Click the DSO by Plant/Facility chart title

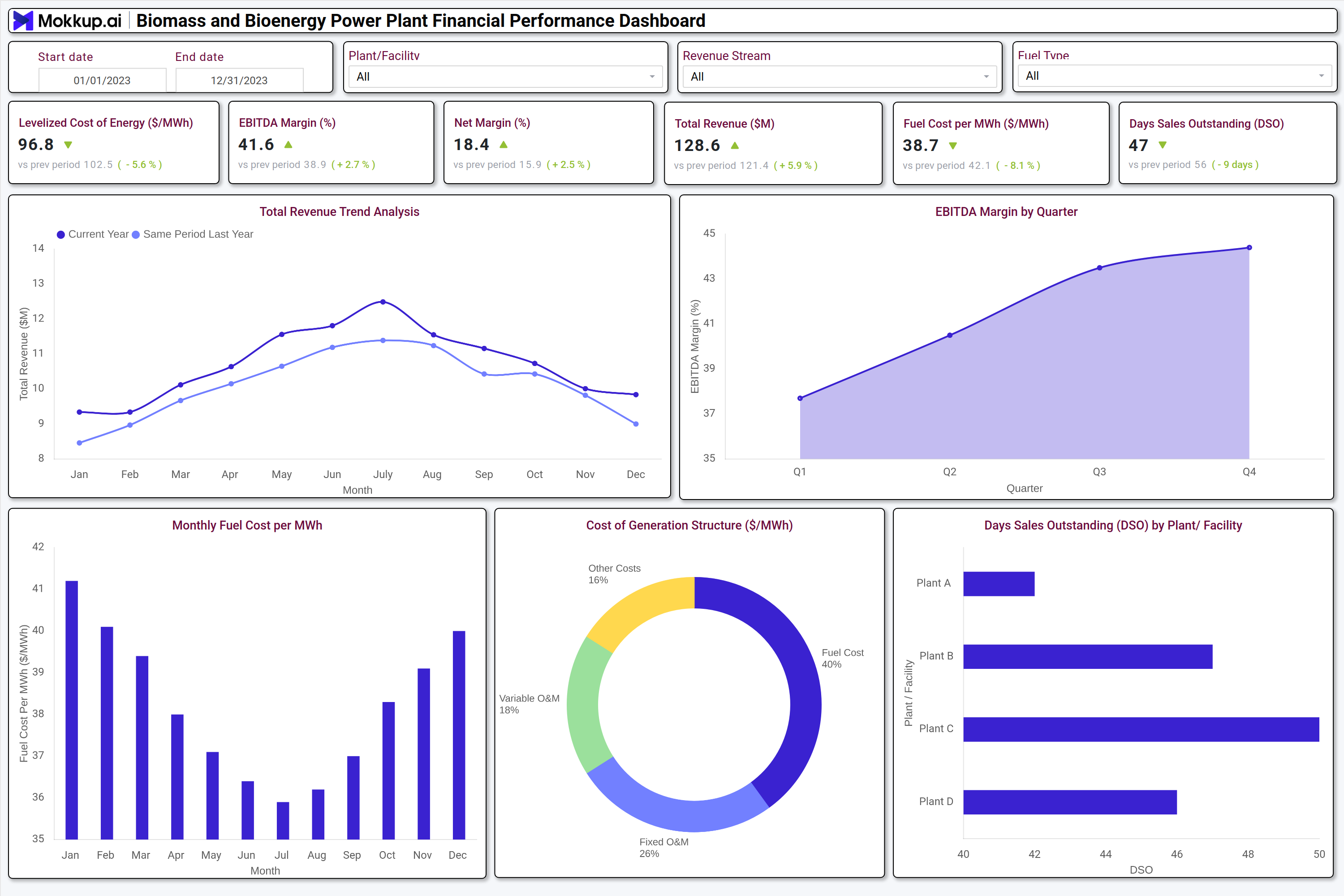coord(1113,525)
